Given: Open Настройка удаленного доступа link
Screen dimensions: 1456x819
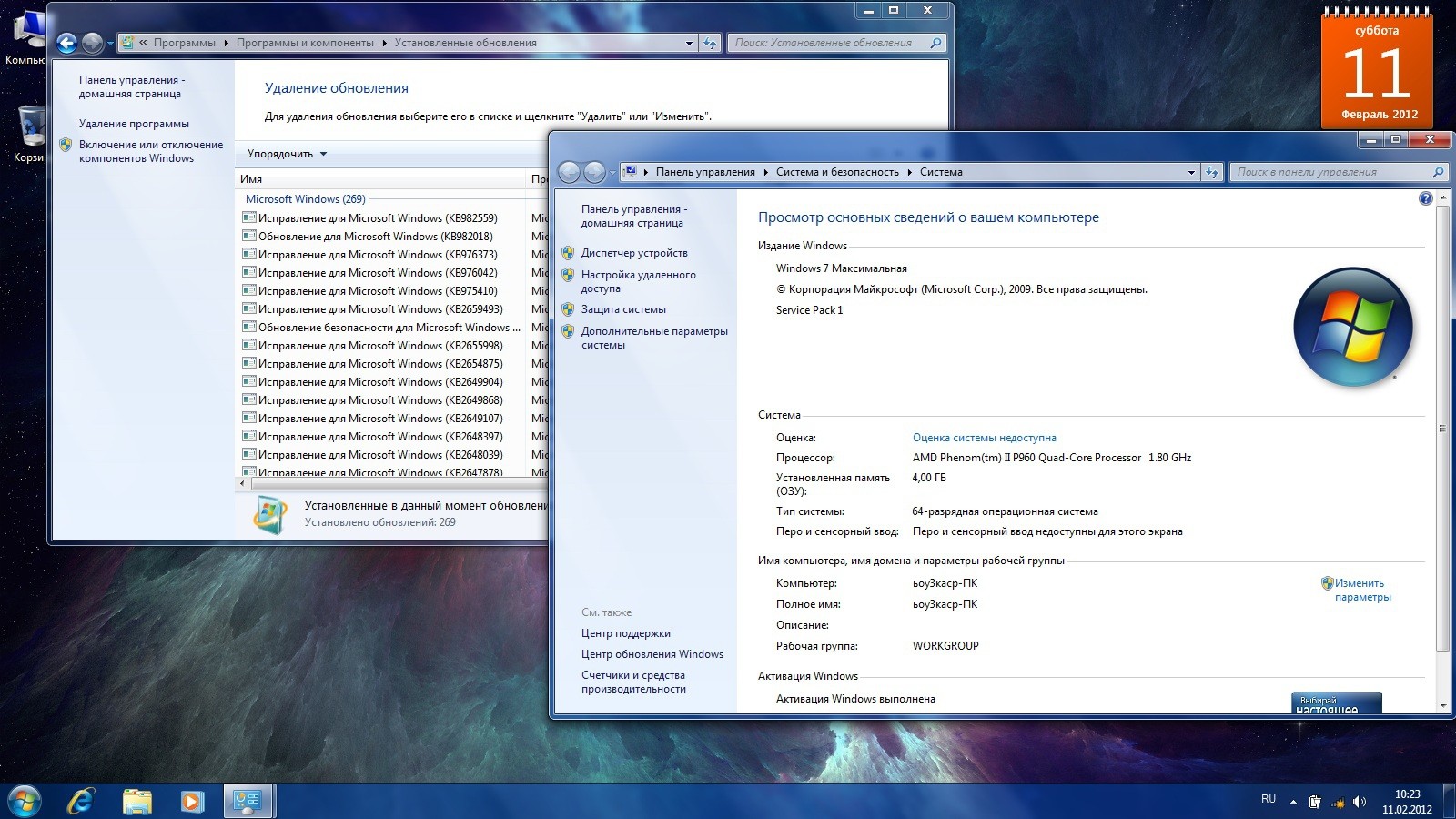Looking at the screenshot, I should coord(638,281).
